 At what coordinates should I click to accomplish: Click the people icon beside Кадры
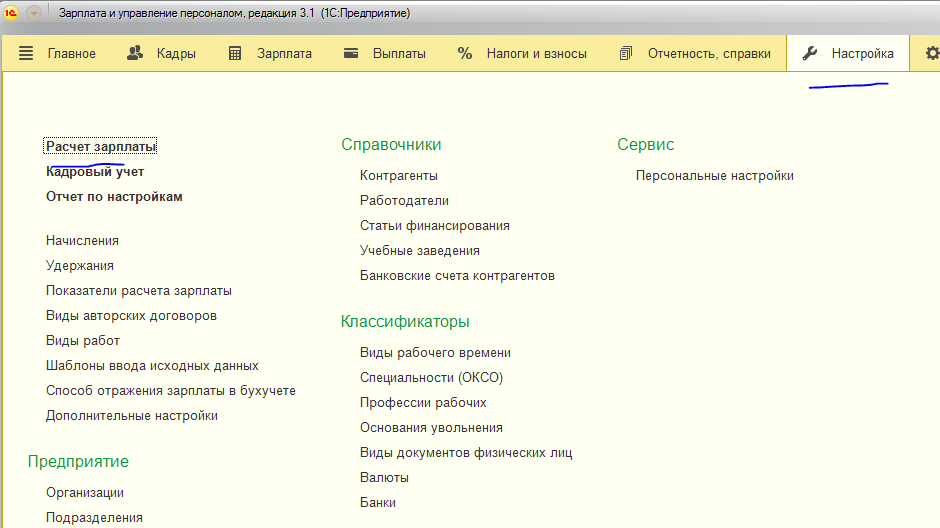[x=135, y=53]
